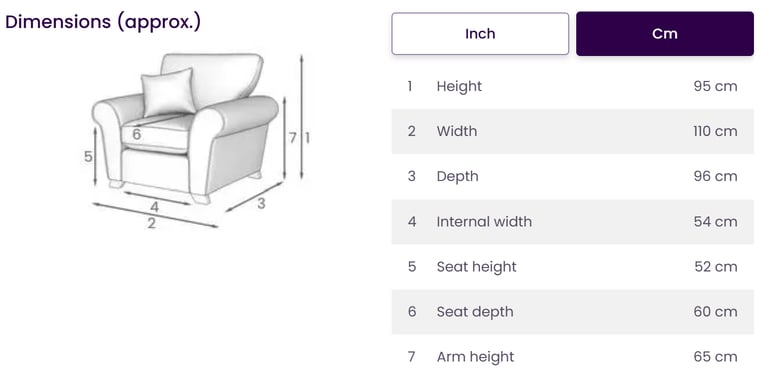Click marker 2 width arrow label
This screenshot has height=379, width=768.
pyautogui.click(x=152, y=223)
